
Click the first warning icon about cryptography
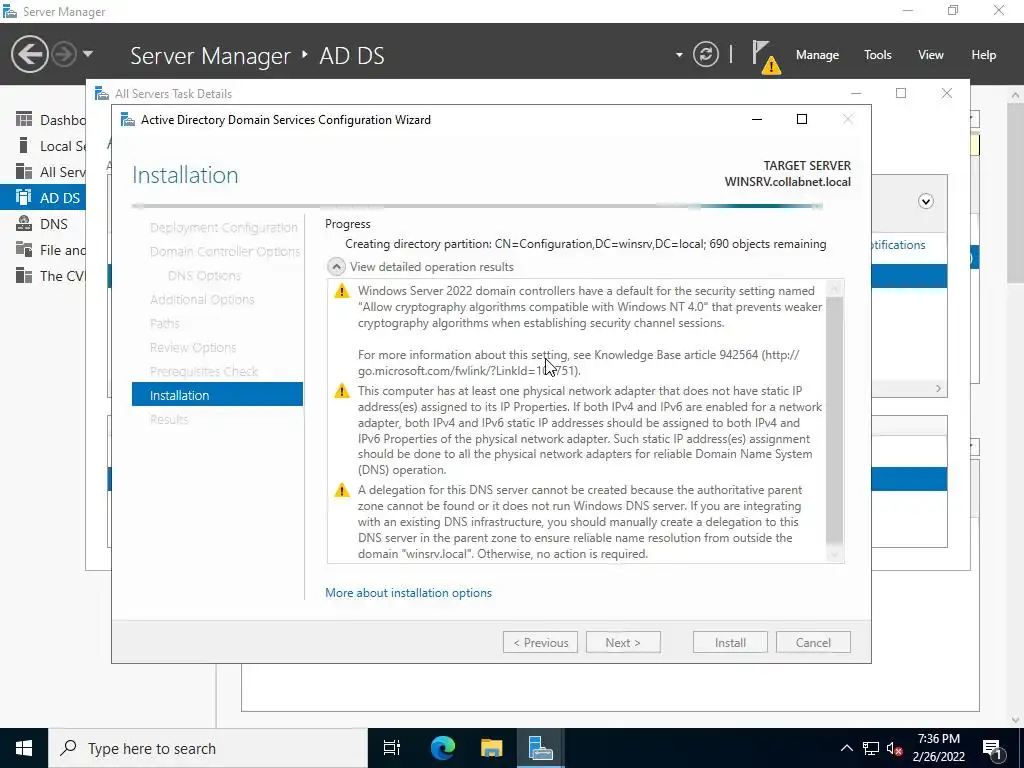pos(342,291)
